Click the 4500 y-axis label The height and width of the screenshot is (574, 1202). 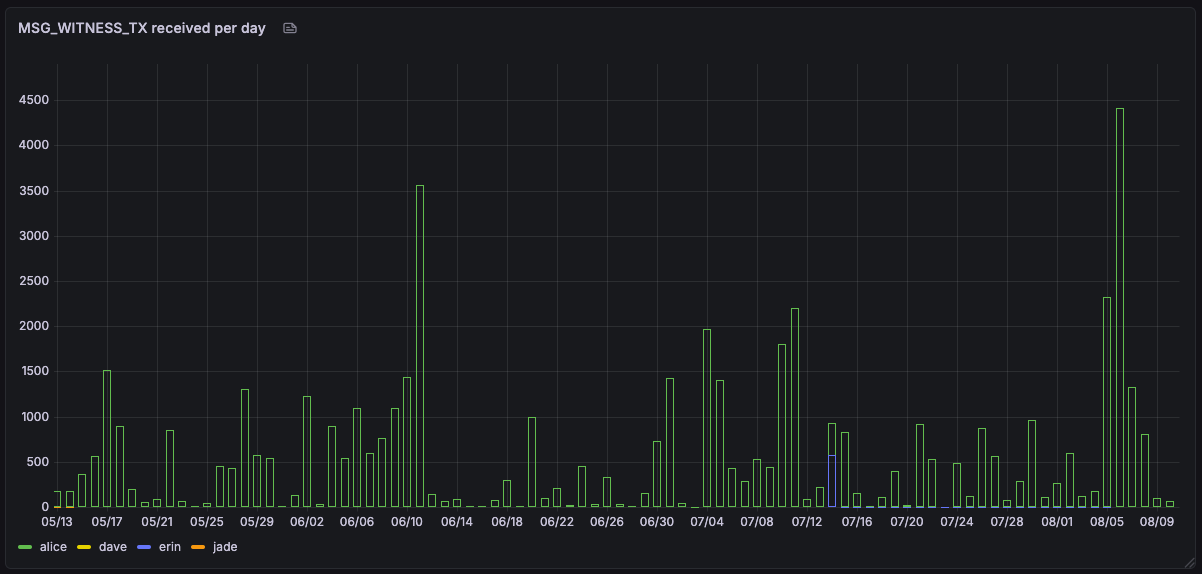coord(34,100)
